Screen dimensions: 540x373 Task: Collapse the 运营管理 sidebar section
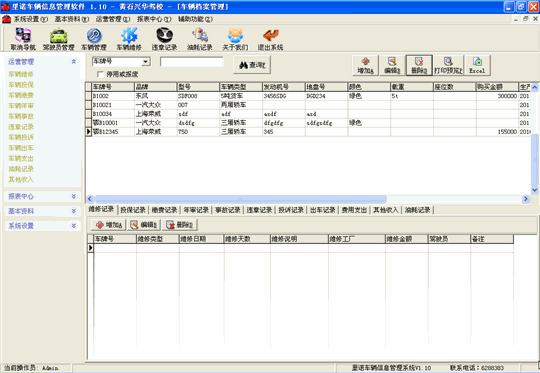[73, 61]
